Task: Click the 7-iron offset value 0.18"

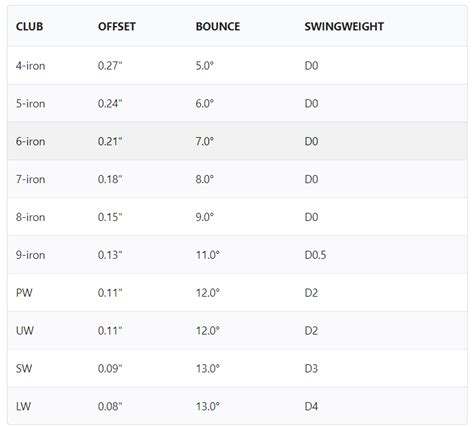Action: click(x=110, y=179)
